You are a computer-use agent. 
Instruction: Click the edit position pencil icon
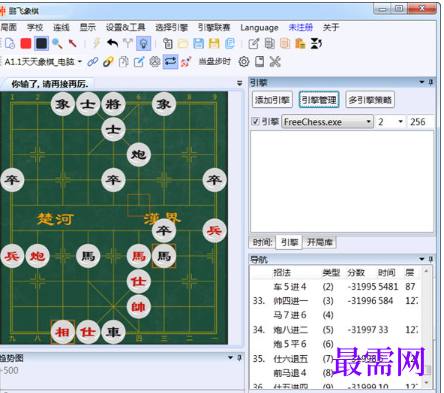click(254, 43)
